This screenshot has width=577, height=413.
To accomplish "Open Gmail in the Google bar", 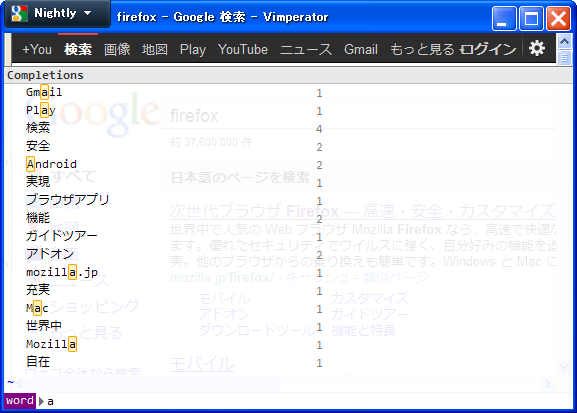I will point(361,49).
